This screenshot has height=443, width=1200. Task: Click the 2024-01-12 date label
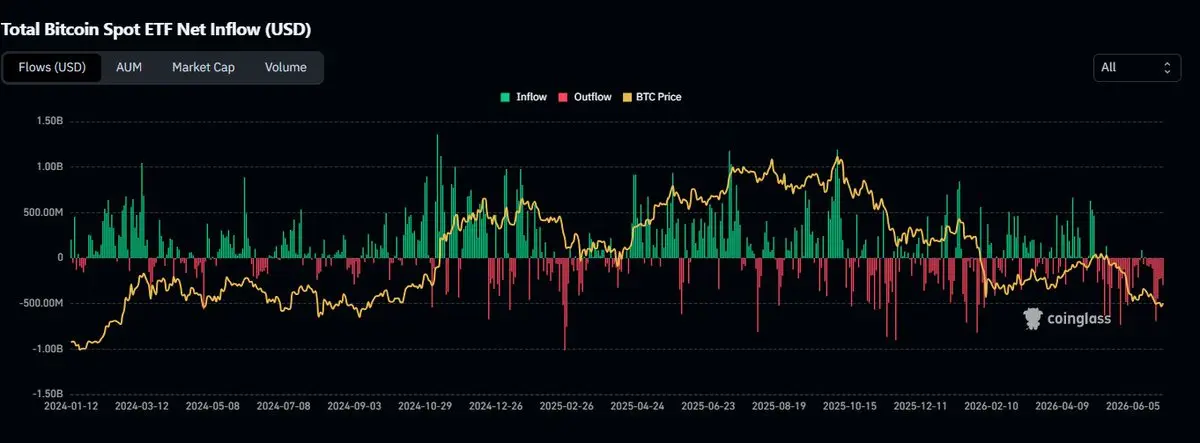[70, 408]
